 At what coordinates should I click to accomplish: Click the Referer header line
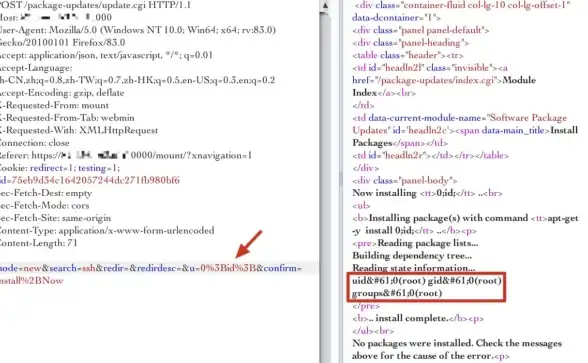pos(126,155)
